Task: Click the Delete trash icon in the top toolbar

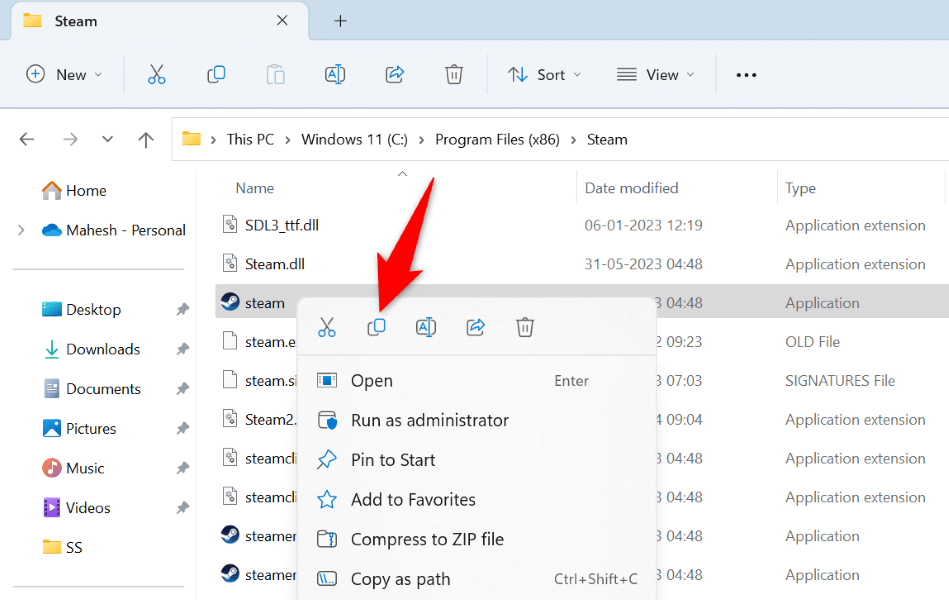Action: coord(454,74)
